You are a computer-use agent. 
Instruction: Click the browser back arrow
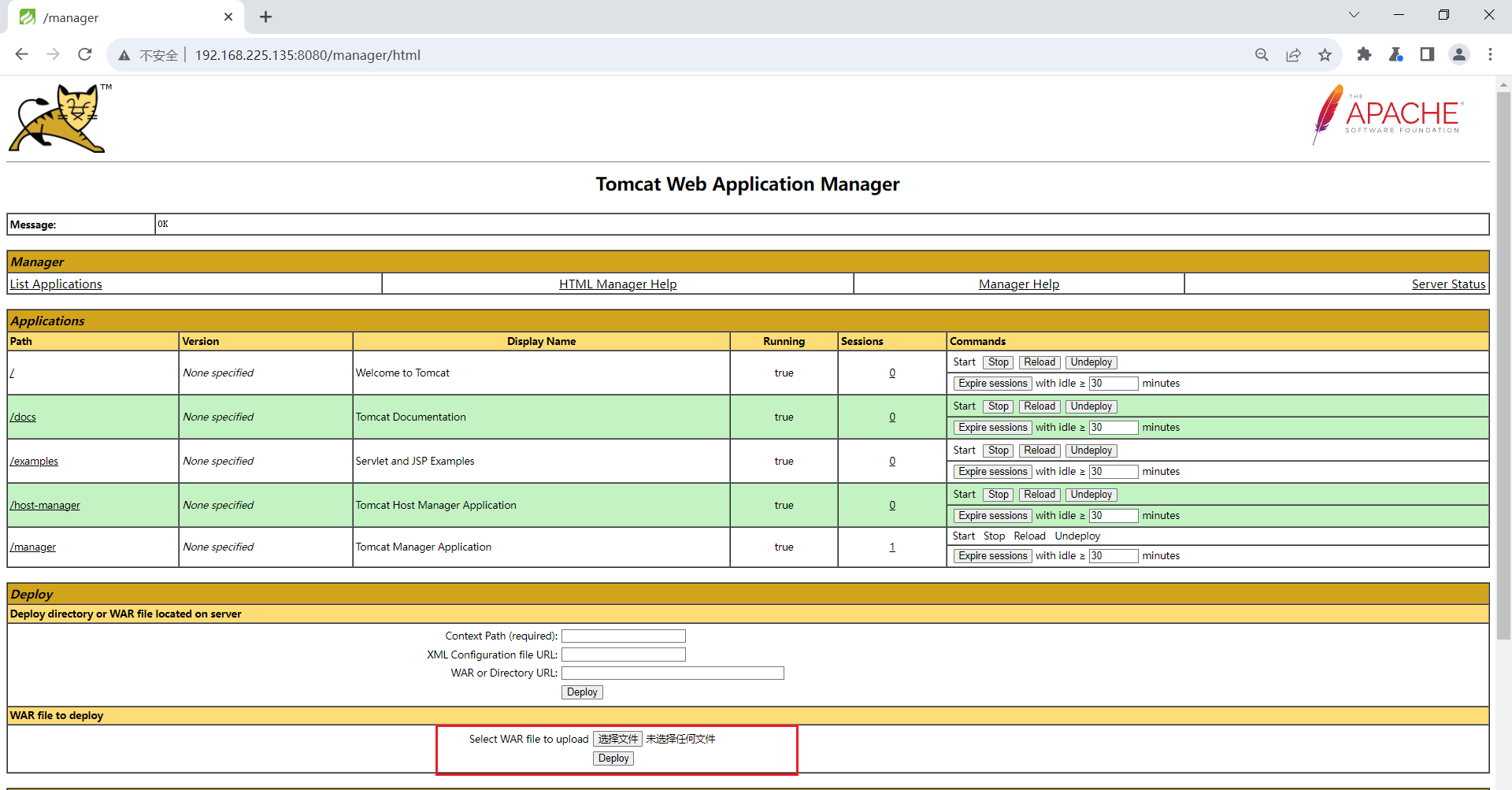(22, 54)
